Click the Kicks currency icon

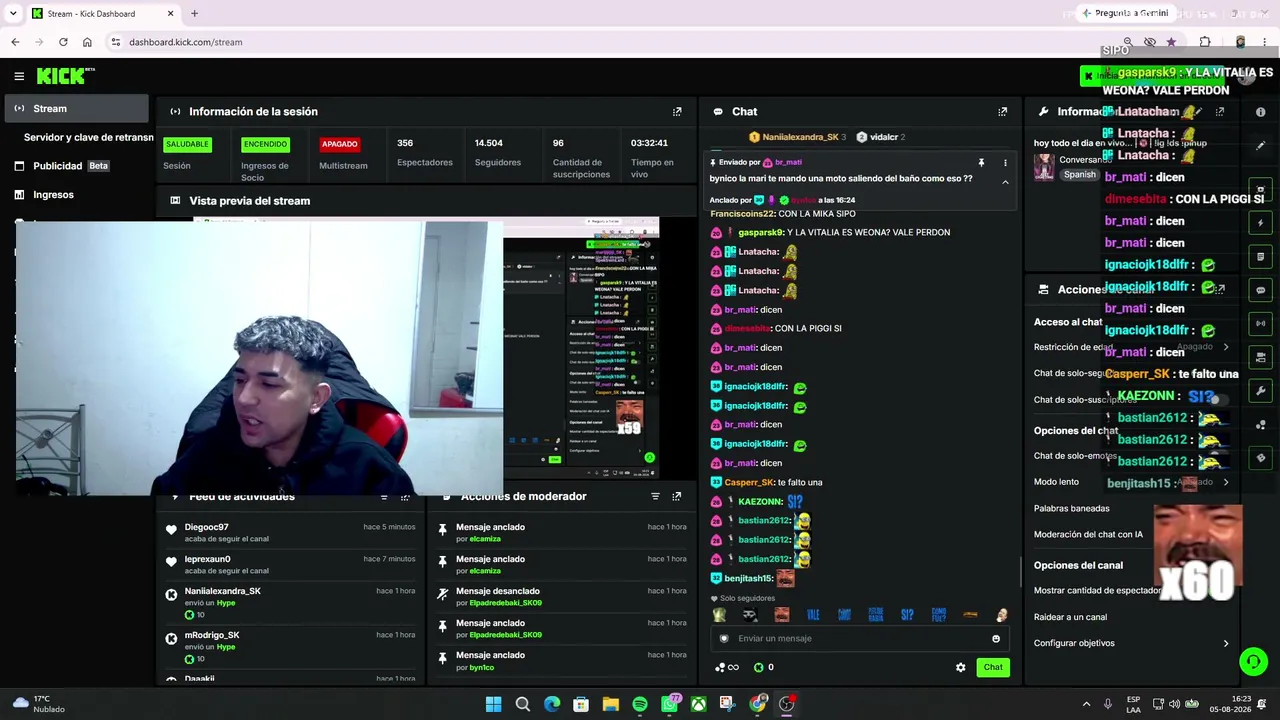point(758,667)
